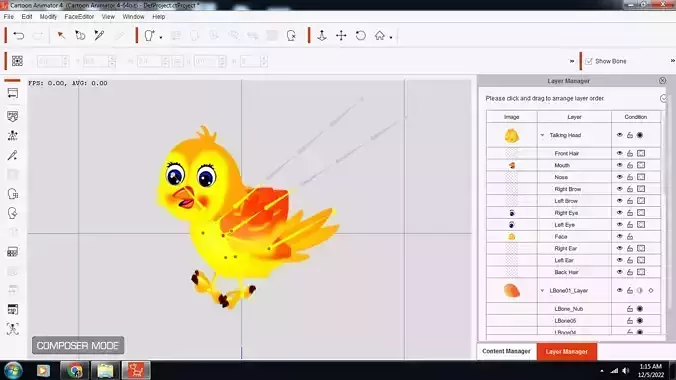Screen dimensions: 676x380
Task: Select the Left Brow layer row
Action: pos(573,201)
